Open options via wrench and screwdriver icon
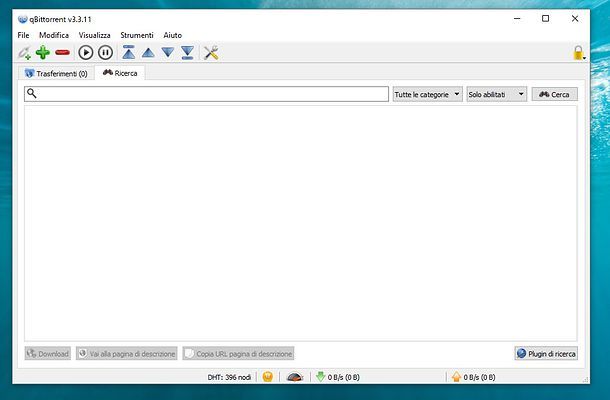610x400 pixels. click(x=211, y=53)
